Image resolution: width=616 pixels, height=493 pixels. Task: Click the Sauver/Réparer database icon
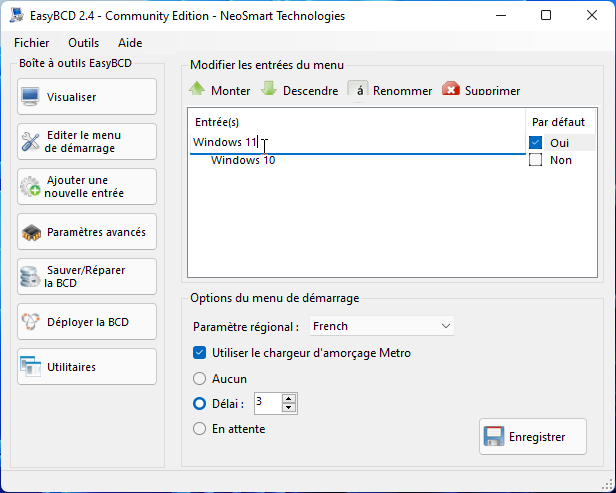[30, 277]
